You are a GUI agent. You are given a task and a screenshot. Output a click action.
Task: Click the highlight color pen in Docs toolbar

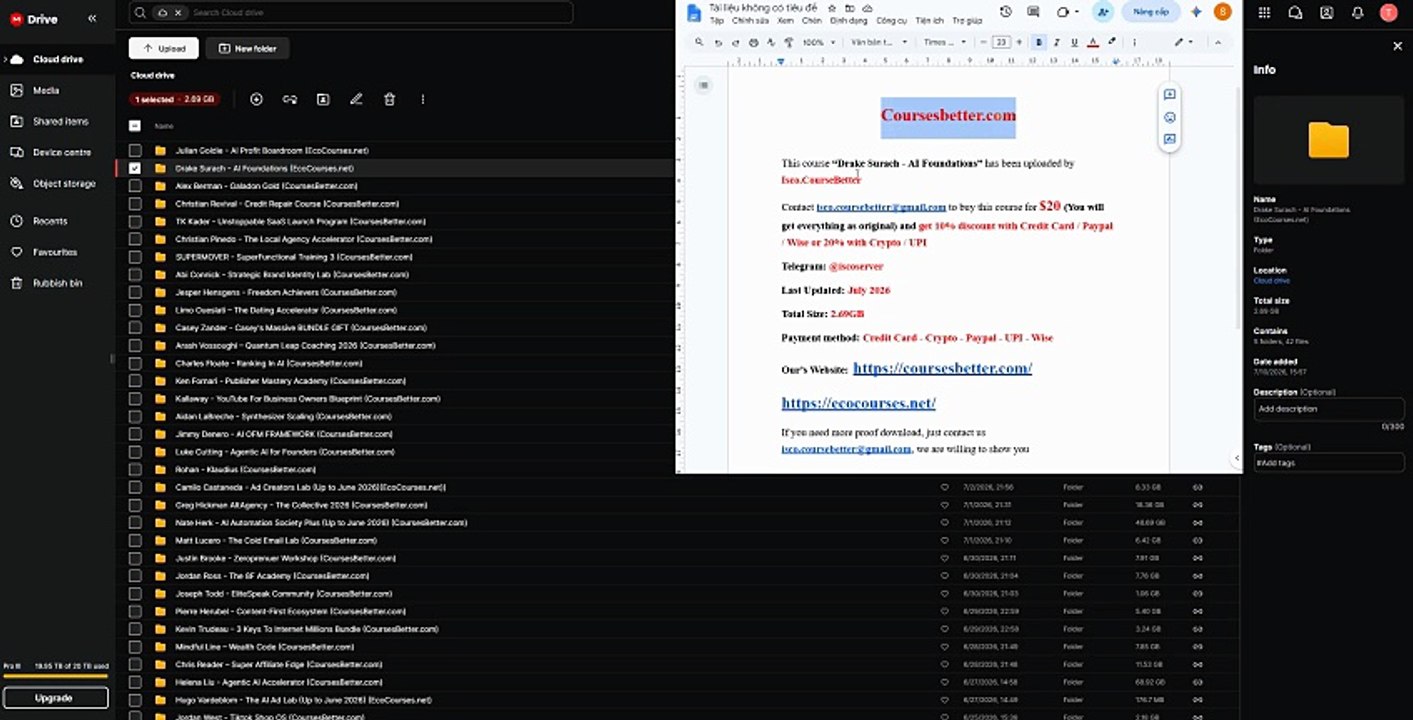(x=1111, y=42)
